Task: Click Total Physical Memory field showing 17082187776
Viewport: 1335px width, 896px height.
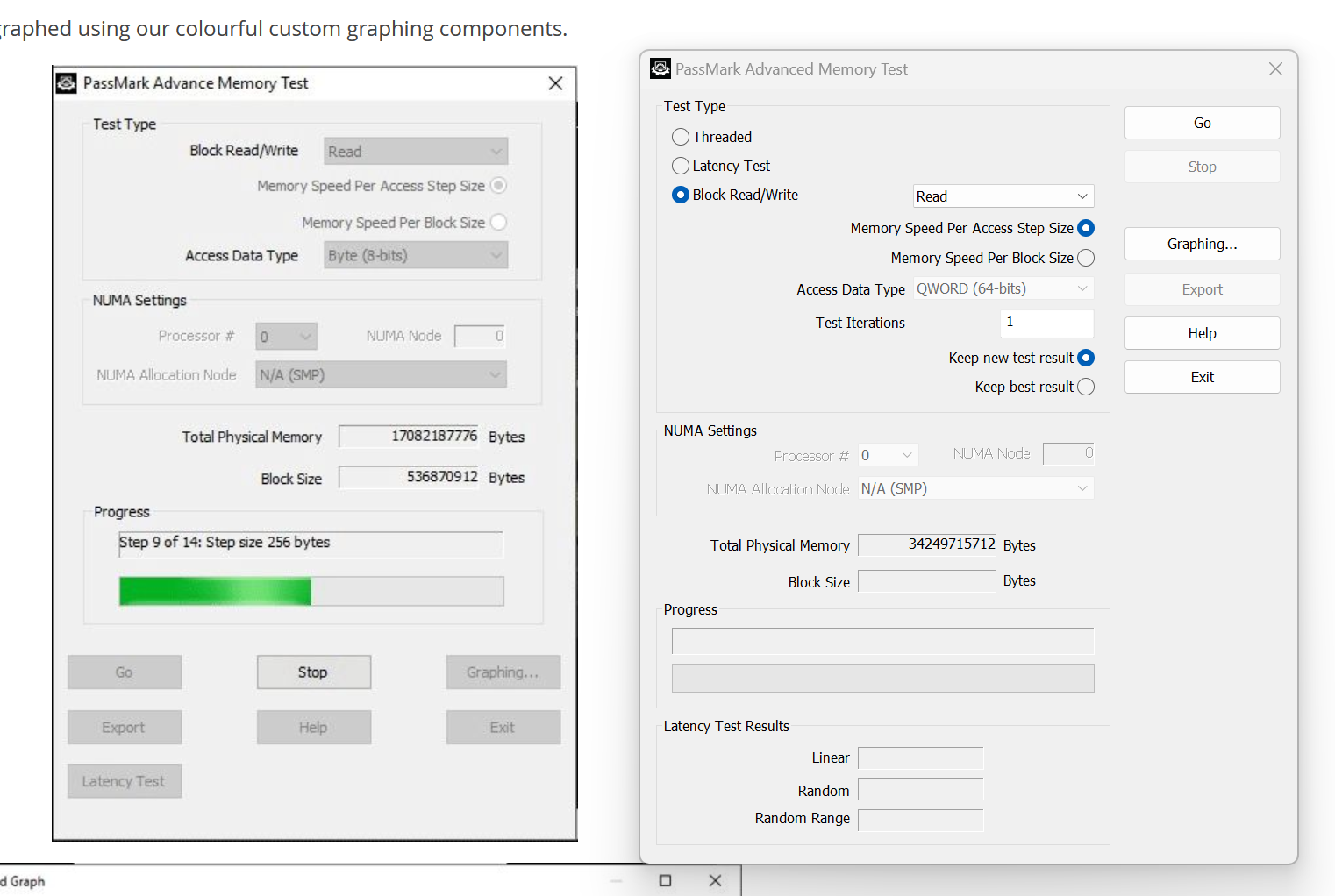Action: 409,436
